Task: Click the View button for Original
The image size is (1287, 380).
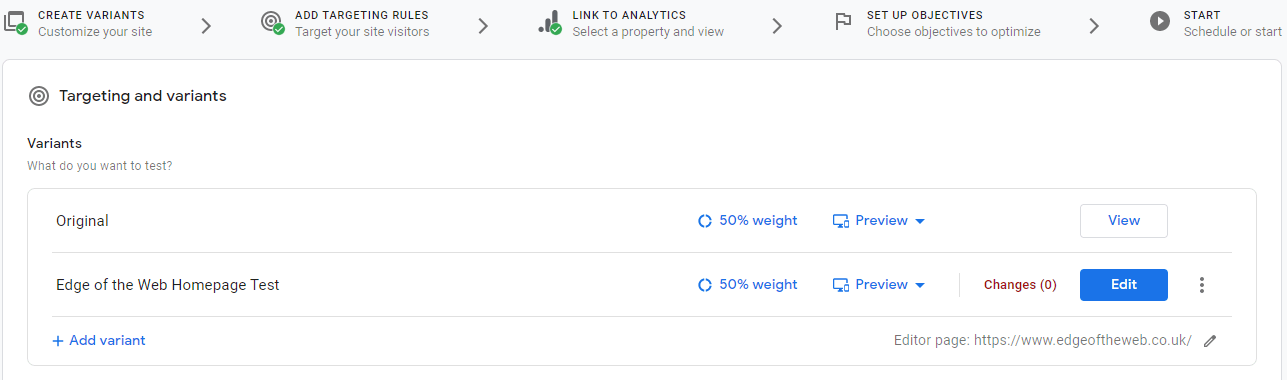Action: click(1124, 221)
